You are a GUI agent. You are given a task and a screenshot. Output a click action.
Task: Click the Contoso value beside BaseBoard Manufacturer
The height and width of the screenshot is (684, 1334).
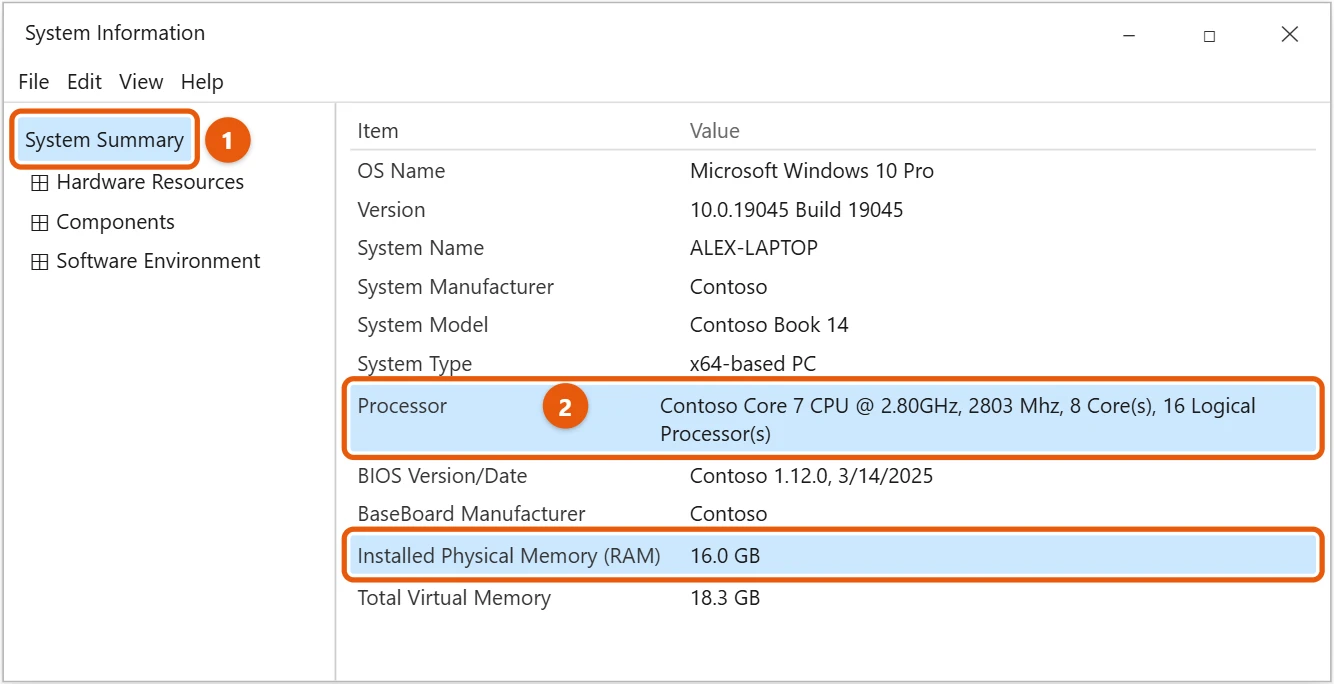[729, 514]
